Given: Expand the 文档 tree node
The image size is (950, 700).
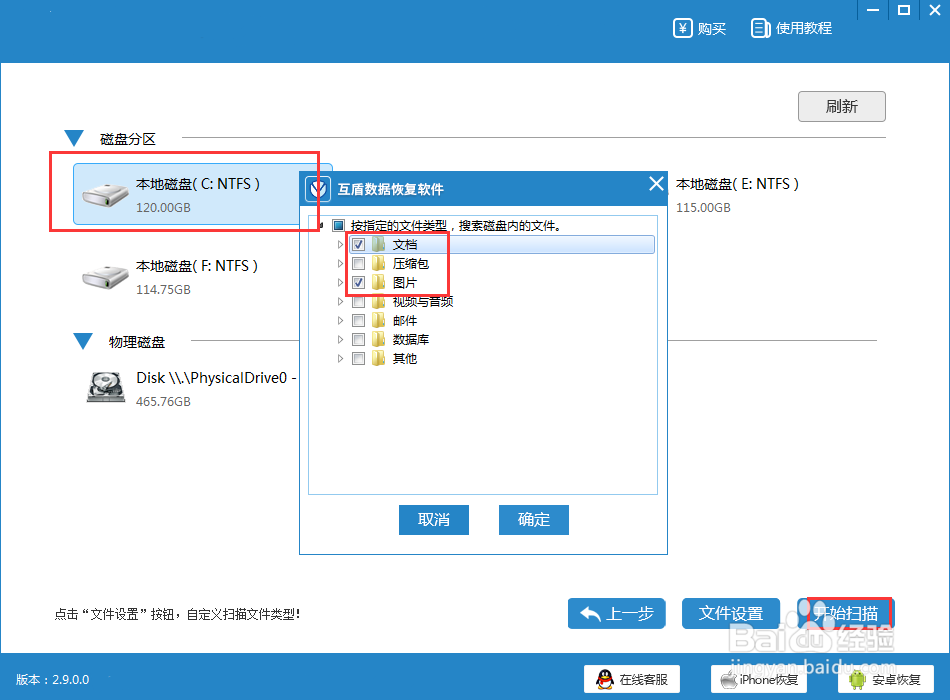Looking at the screenshot, I should (x=340, y=244).
